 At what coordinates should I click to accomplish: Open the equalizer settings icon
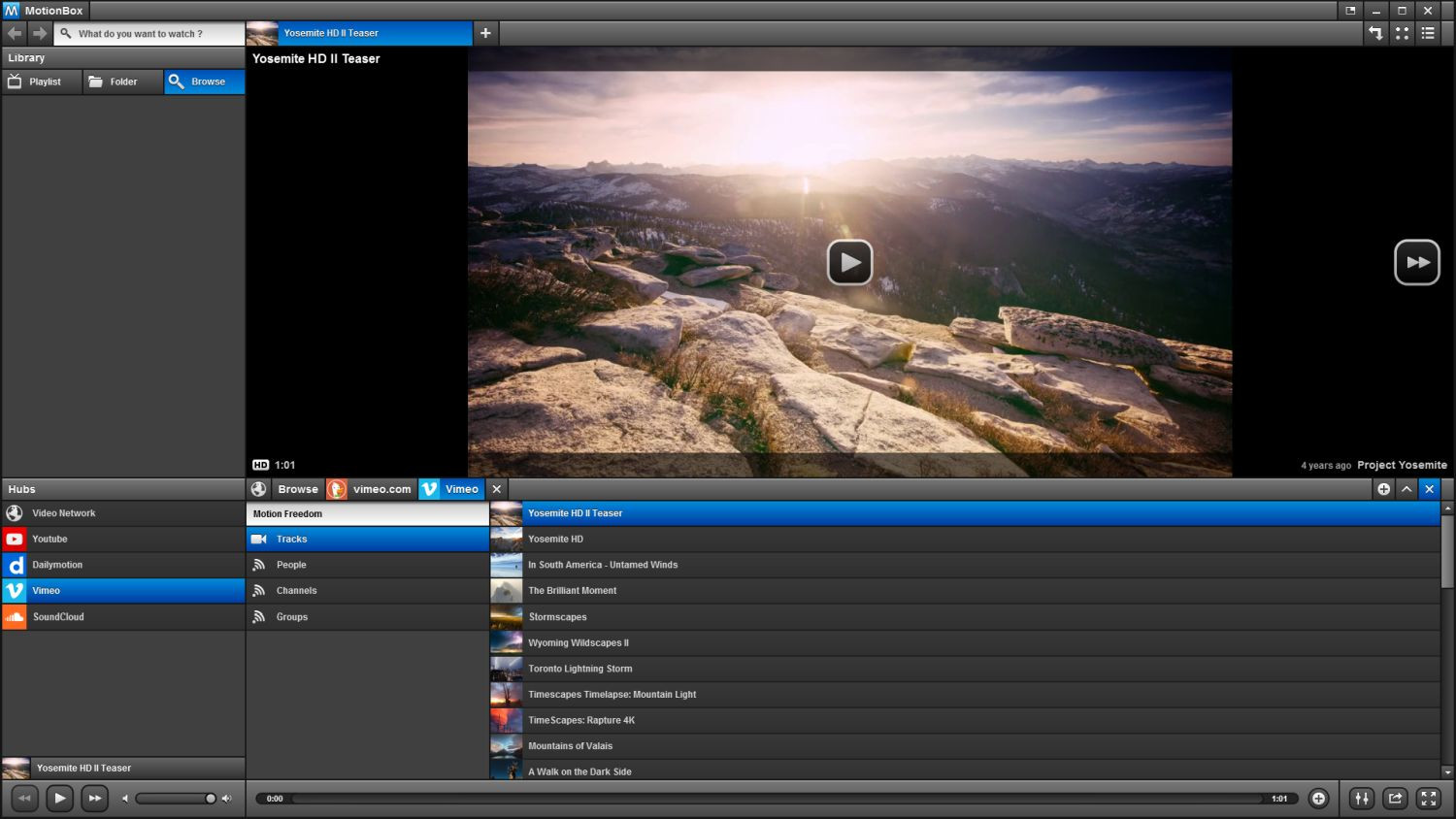click(x=1362, y=799)
